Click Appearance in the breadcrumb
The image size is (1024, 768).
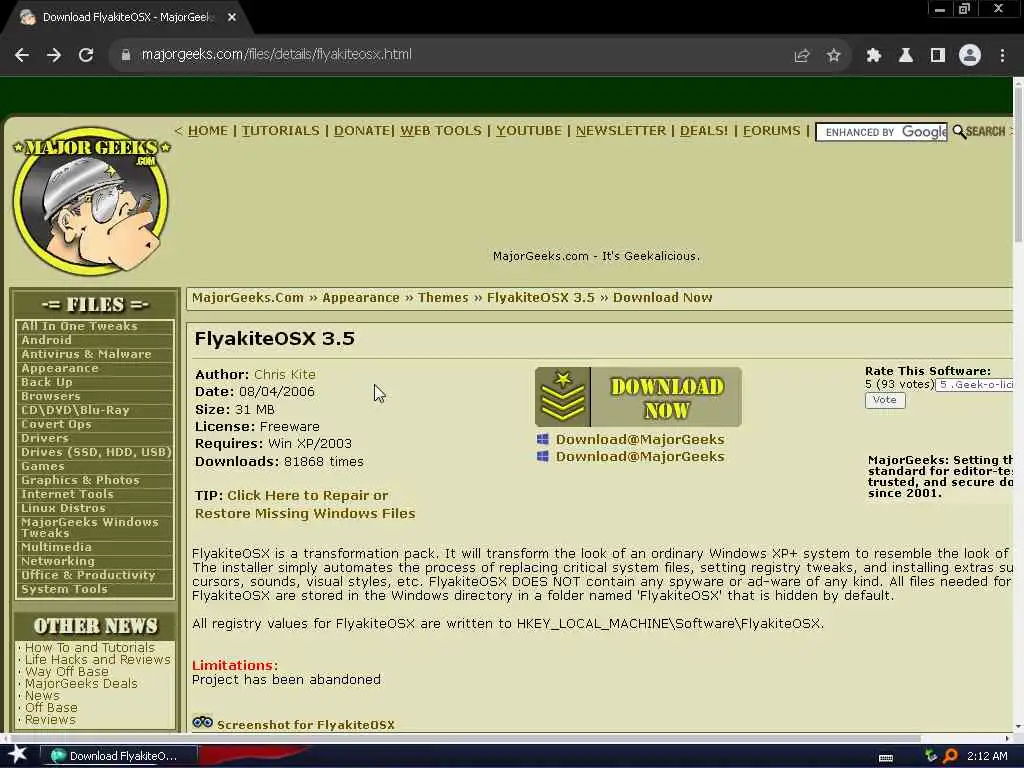[x=360, y=298]
